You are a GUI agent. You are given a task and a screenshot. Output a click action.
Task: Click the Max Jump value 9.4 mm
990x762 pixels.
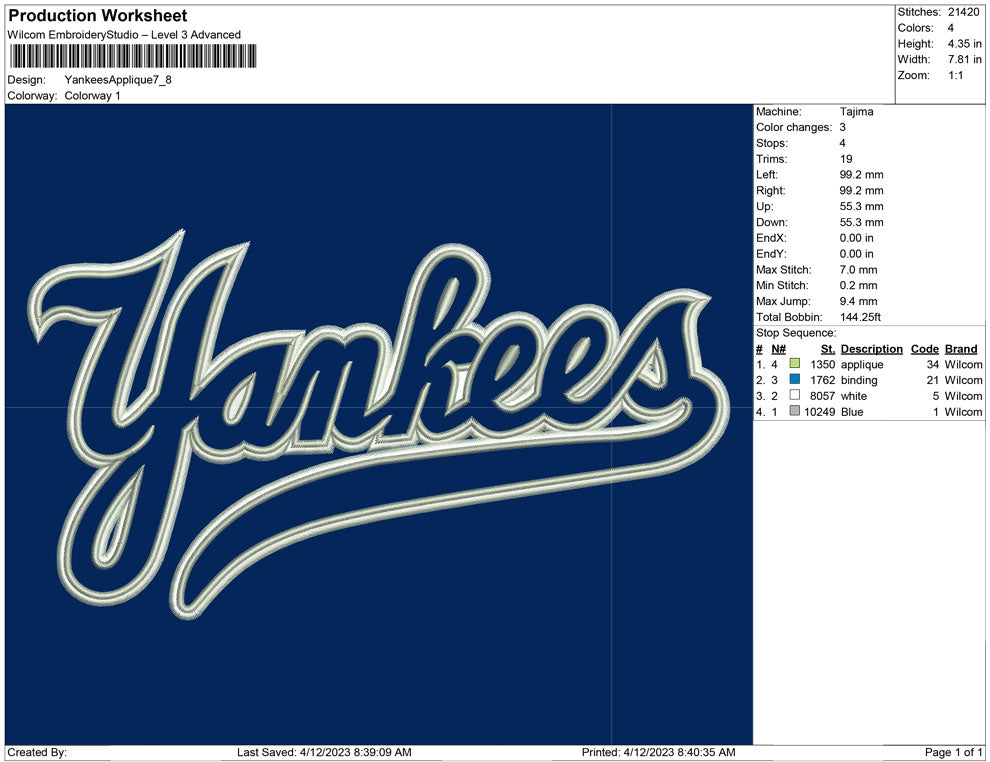[x=858, y=301]
